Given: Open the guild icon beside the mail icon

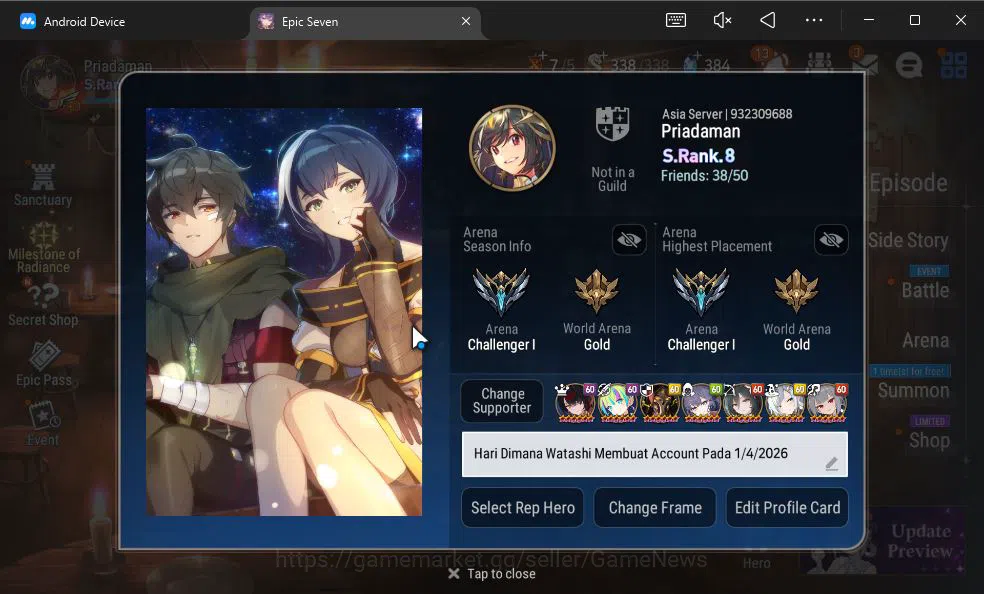Looking at the screenshot, I should [820, 63].
